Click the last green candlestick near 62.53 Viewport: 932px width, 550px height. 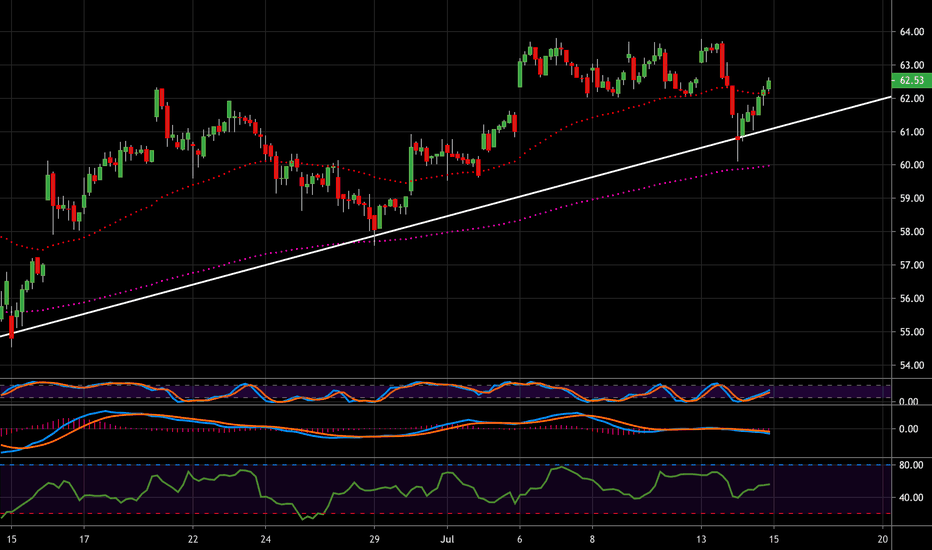tap(769, 84)
